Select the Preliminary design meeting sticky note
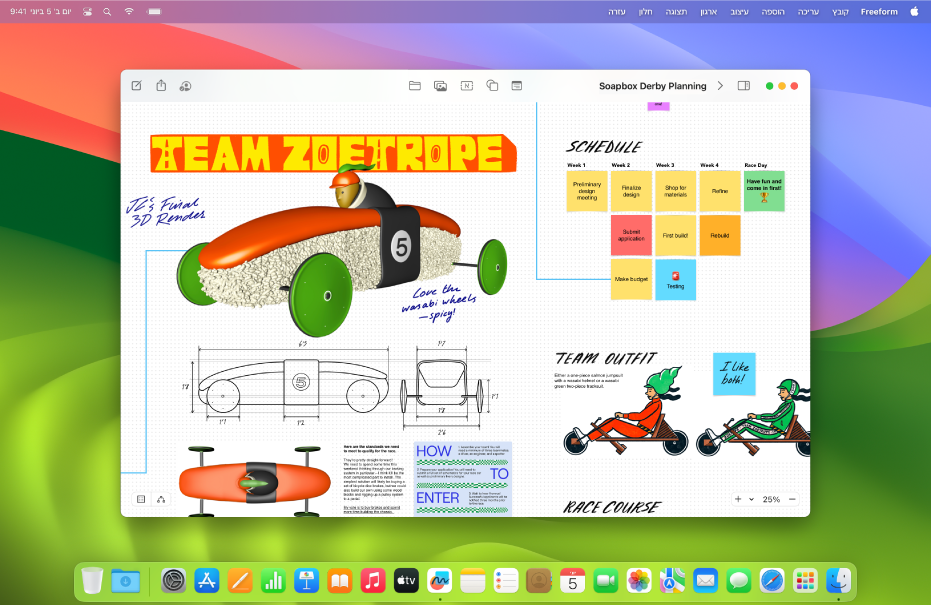Image resolution: width=931 pixels, height=606 pixels. 587,191
